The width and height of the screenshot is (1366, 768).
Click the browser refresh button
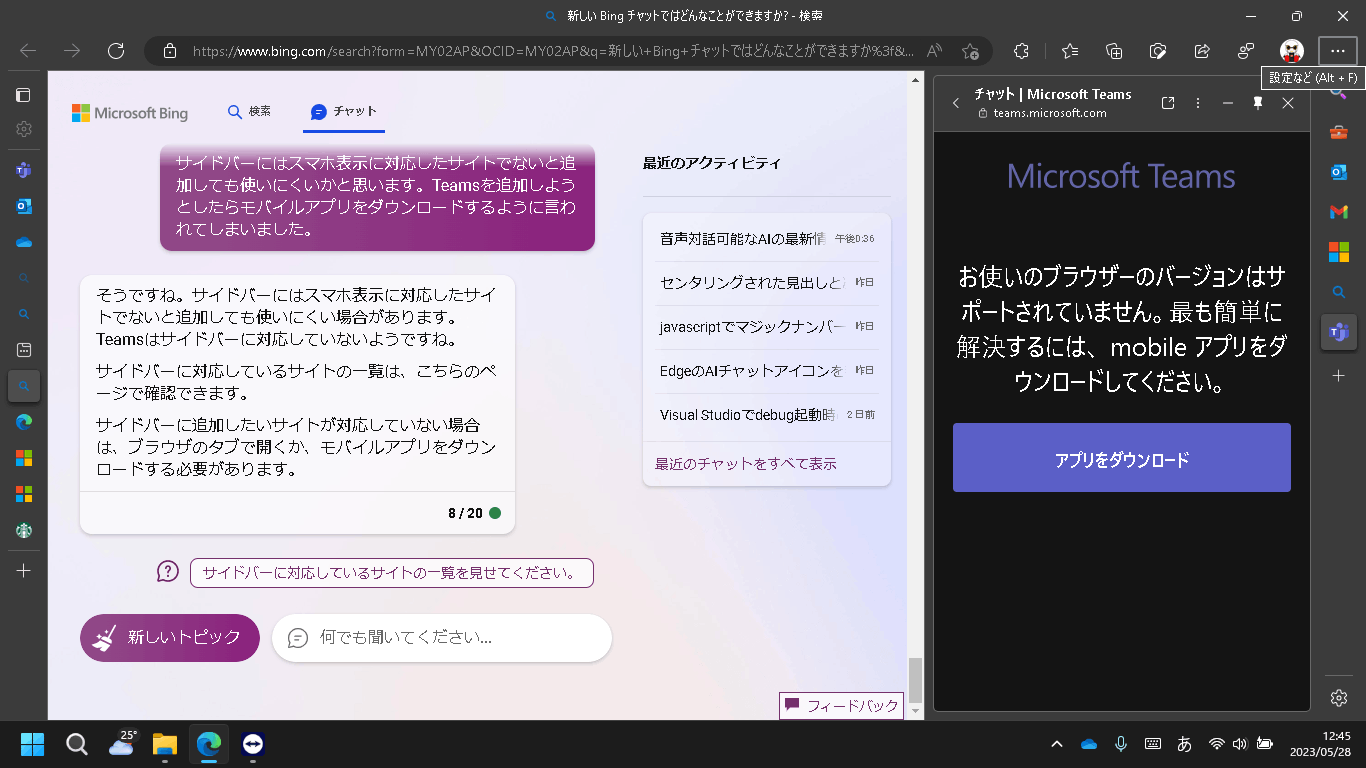(x=115, y=51)
